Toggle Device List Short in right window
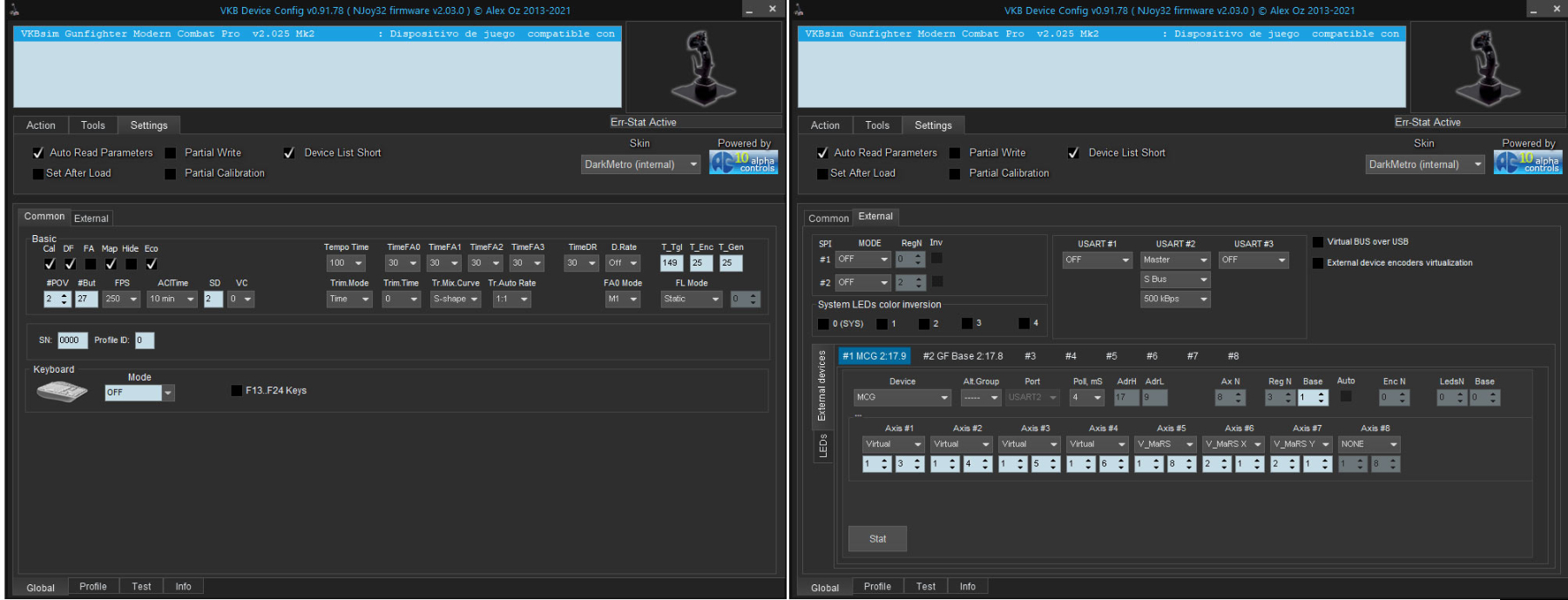1568x600 pixels. click(1074, 152)
